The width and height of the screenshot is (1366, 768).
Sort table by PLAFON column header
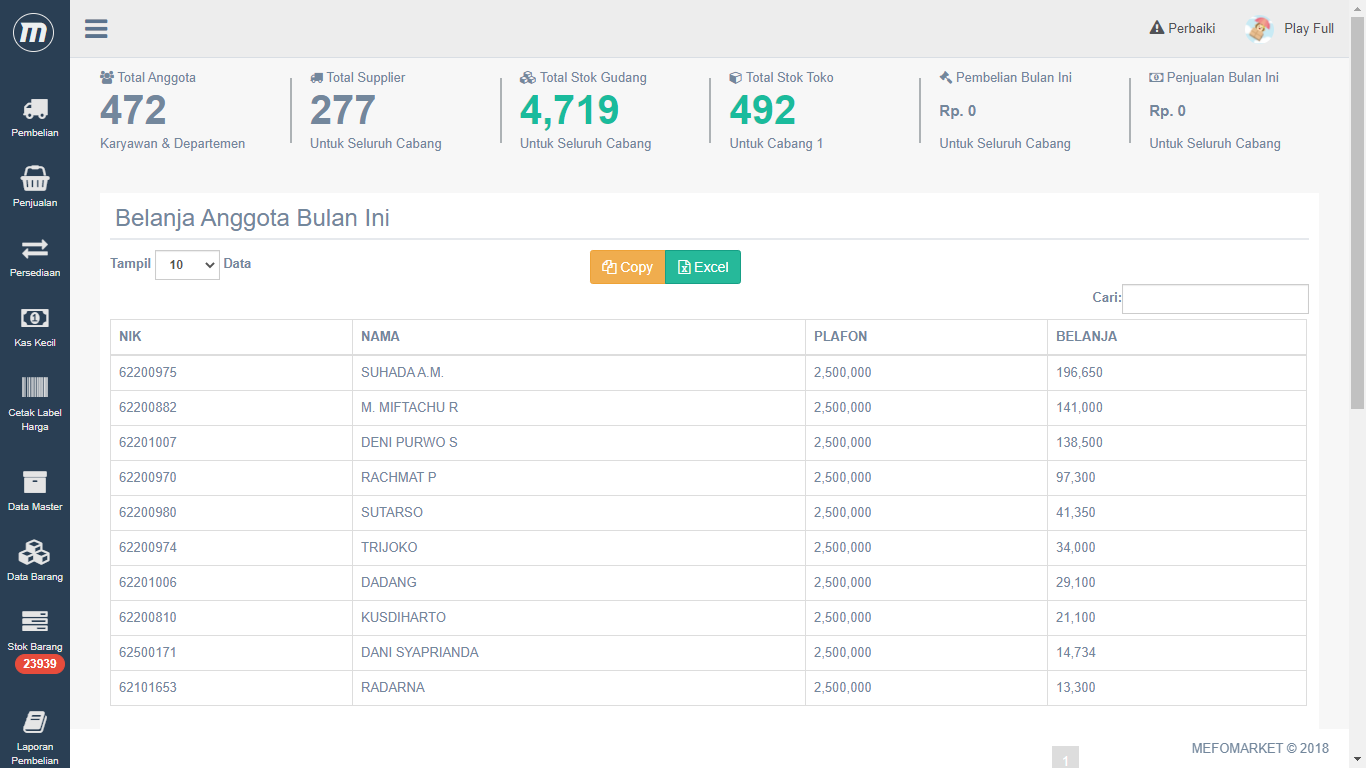(x=927, y=337)
